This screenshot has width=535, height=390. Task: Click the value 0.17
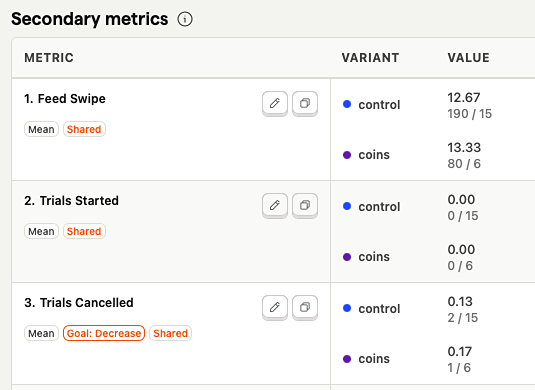point(460,352)
